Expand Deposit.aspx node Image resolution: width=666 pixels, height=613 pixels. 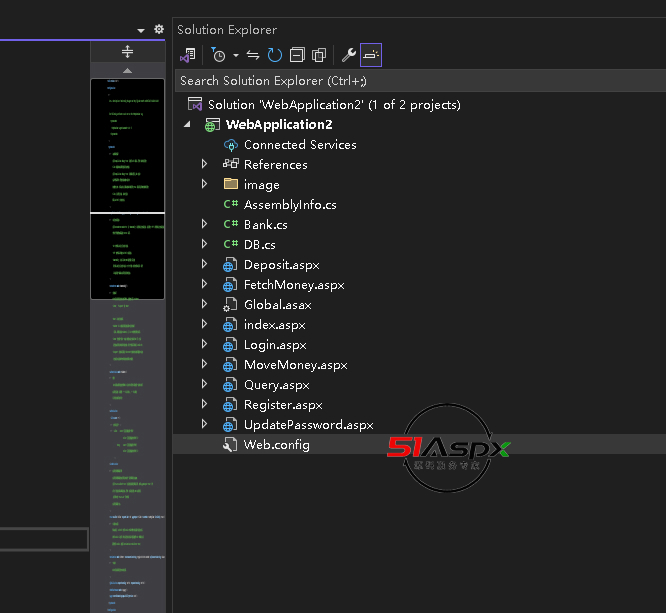(x=204, y=264)
